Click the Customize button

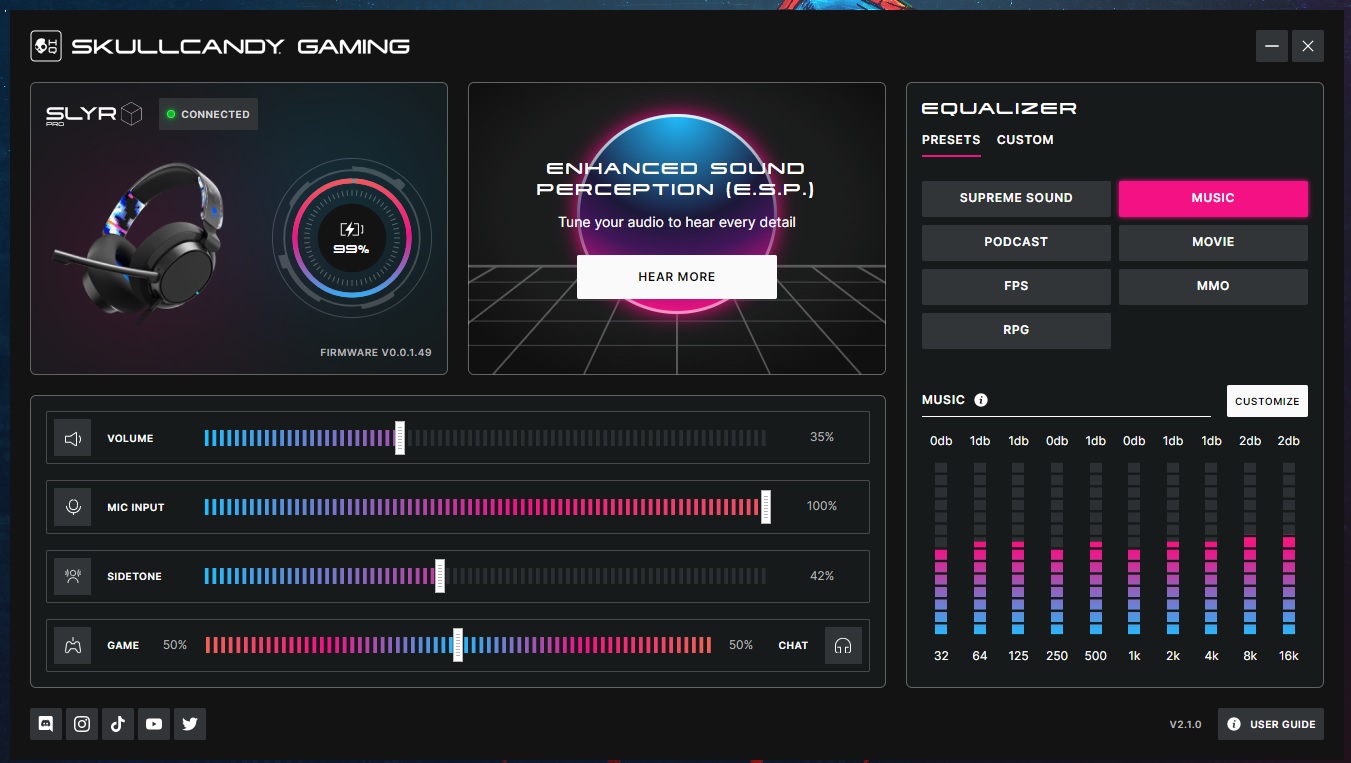point(1267,401)
